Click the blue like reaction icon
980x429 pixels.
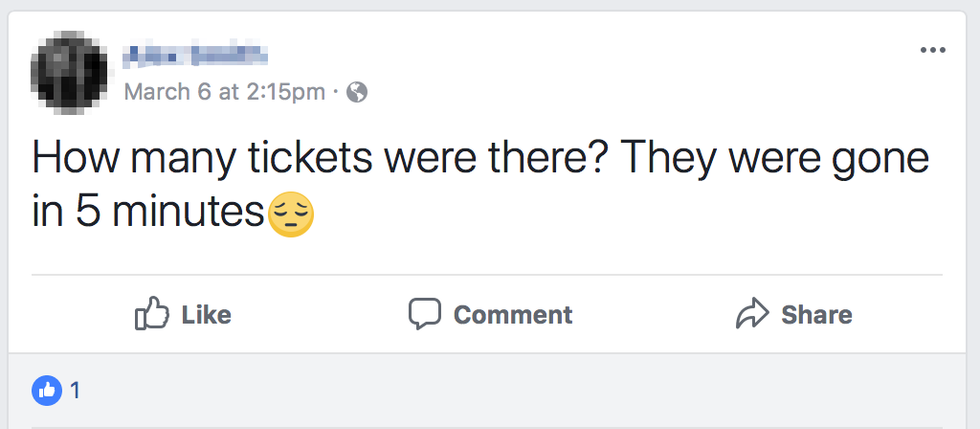(x=46, y=391)
